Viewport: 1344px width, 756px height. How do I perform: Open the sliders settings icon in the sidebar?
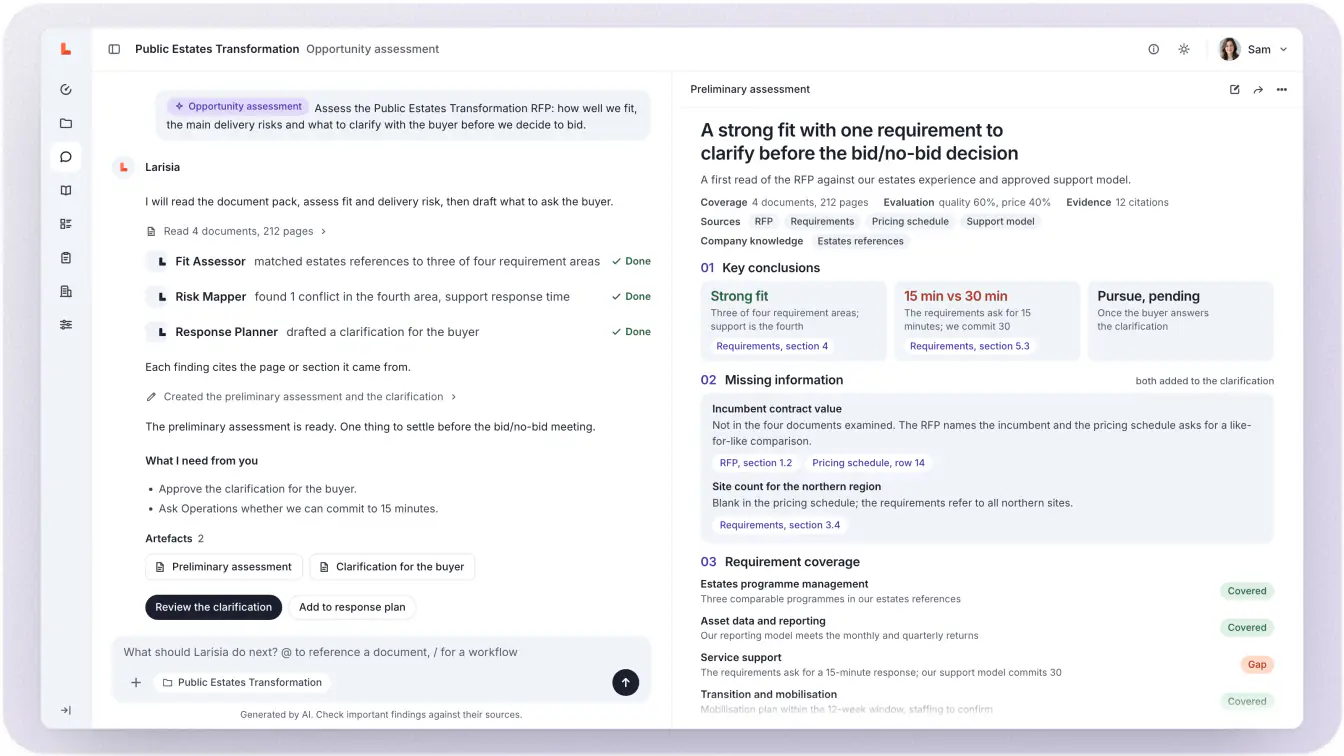click(66, 325)
